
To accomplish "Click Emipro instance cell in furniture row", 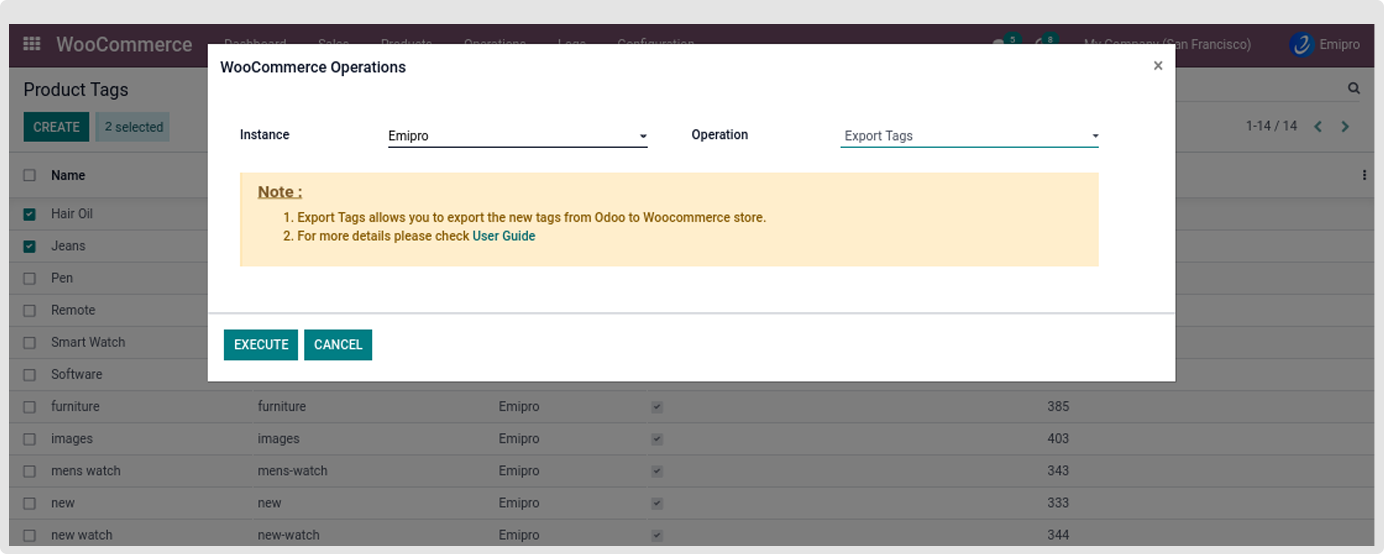I will (519, 407).
